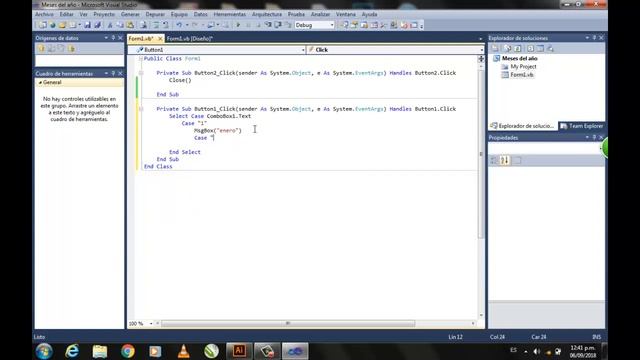Open the Archivo menu

tap(44, 14)
